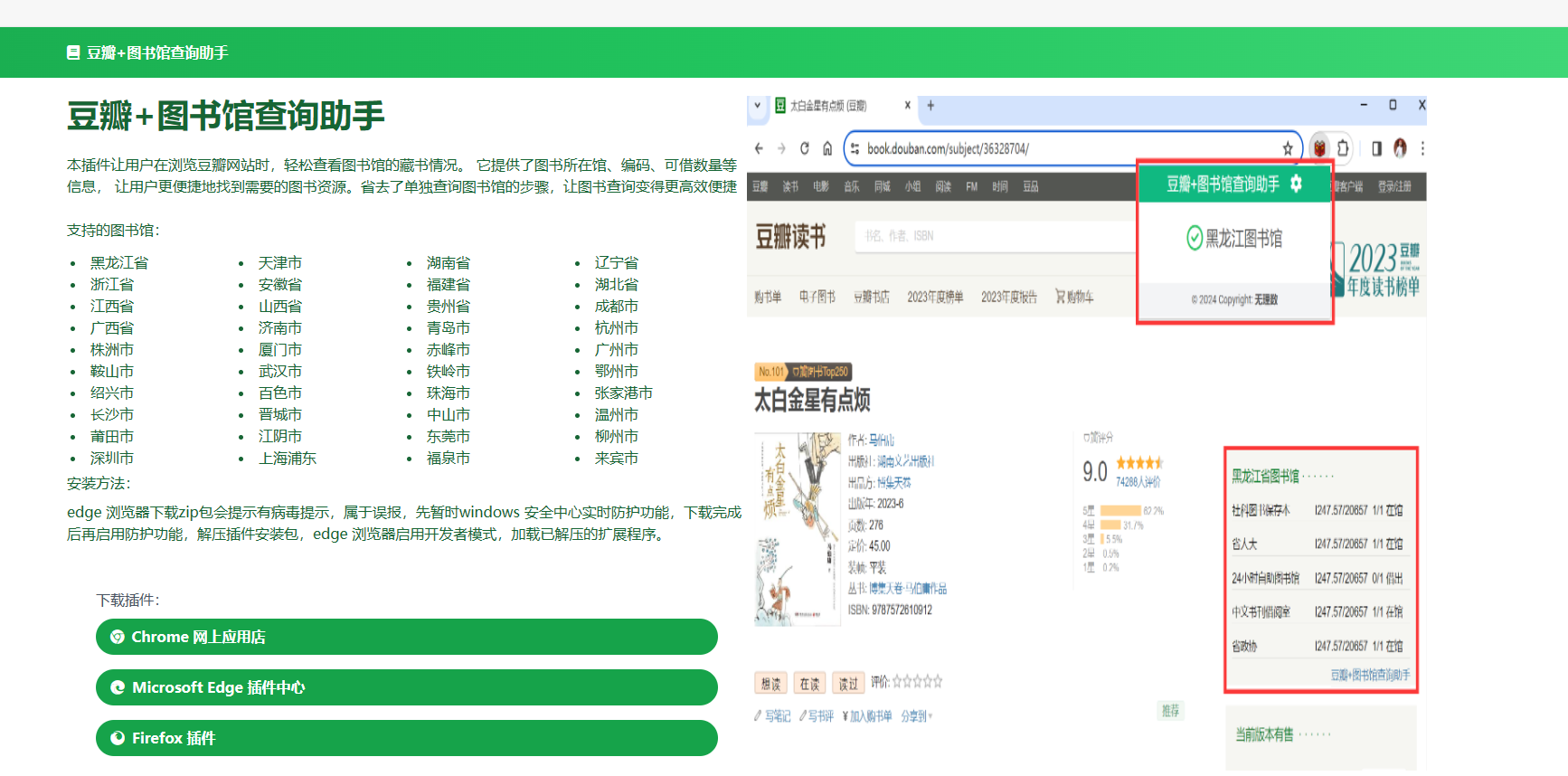The height and width of the screenshot is (776, 1568).
Task: Click the Firefox 插件 download button
Action: (406, 738)
